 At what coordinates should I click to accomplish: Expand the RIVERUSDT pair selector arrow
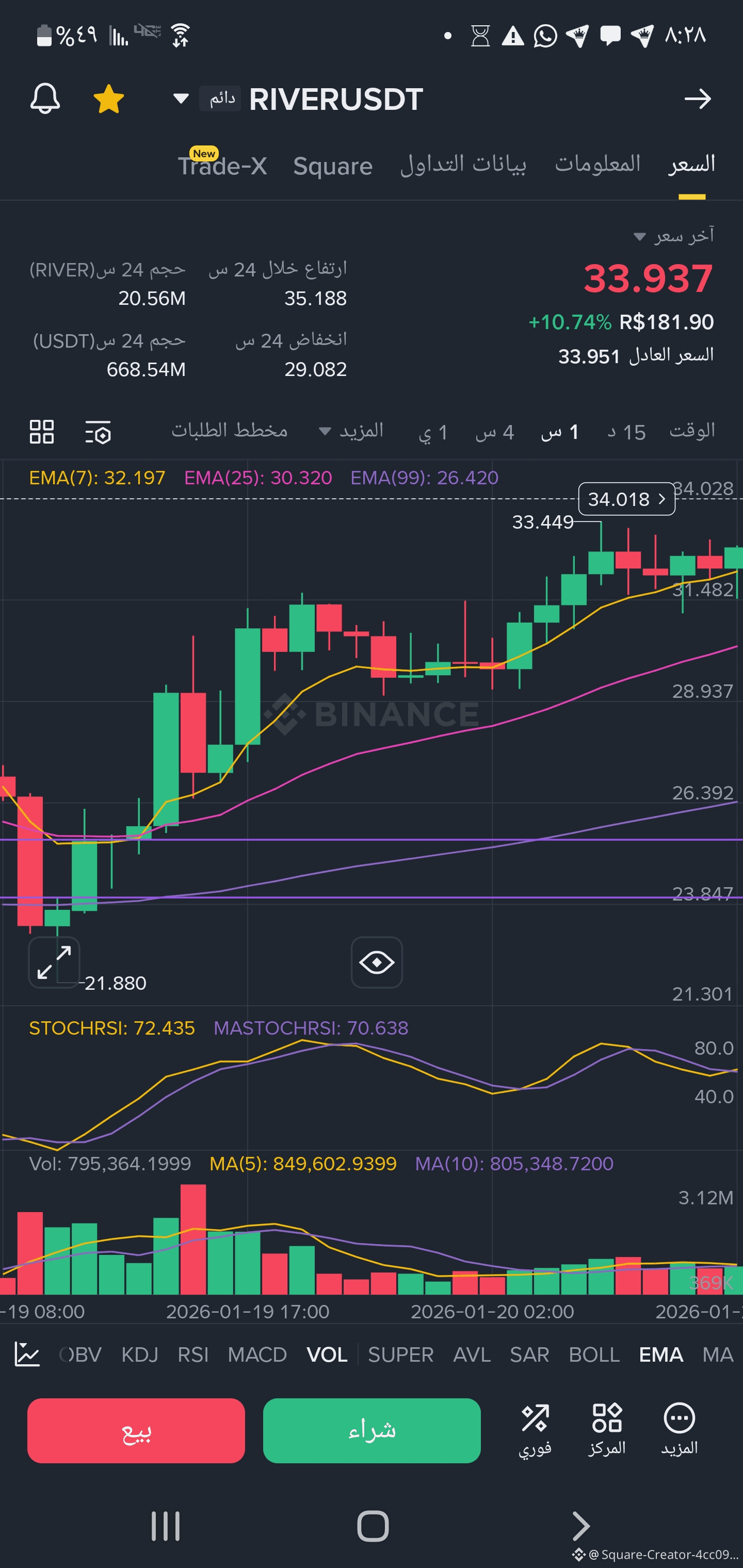(x=181, y=99)
